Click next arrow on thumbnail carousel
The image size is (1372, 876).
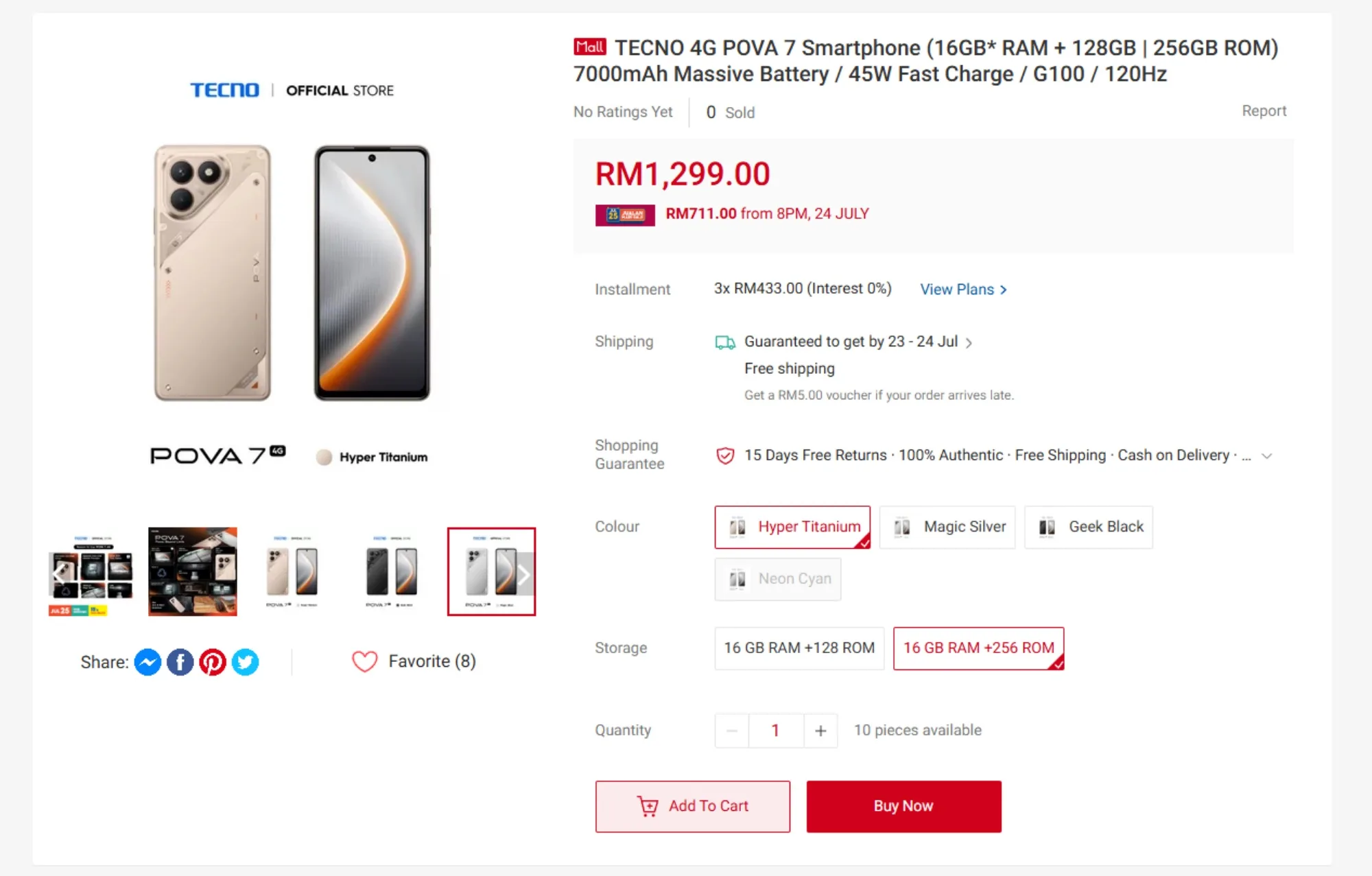coord(524,574)
